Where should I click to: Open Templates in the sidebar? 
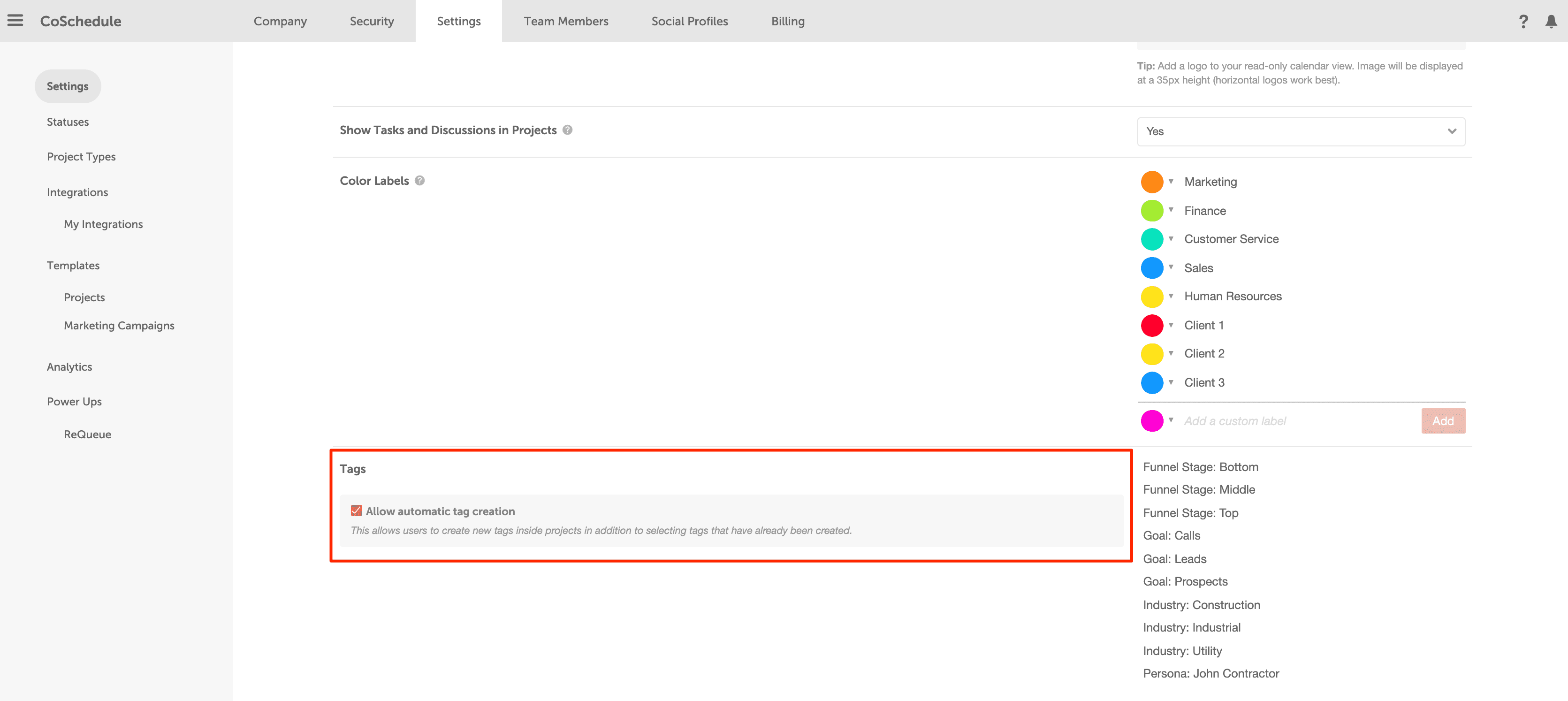pyautogui.click(x=73, y=265)
